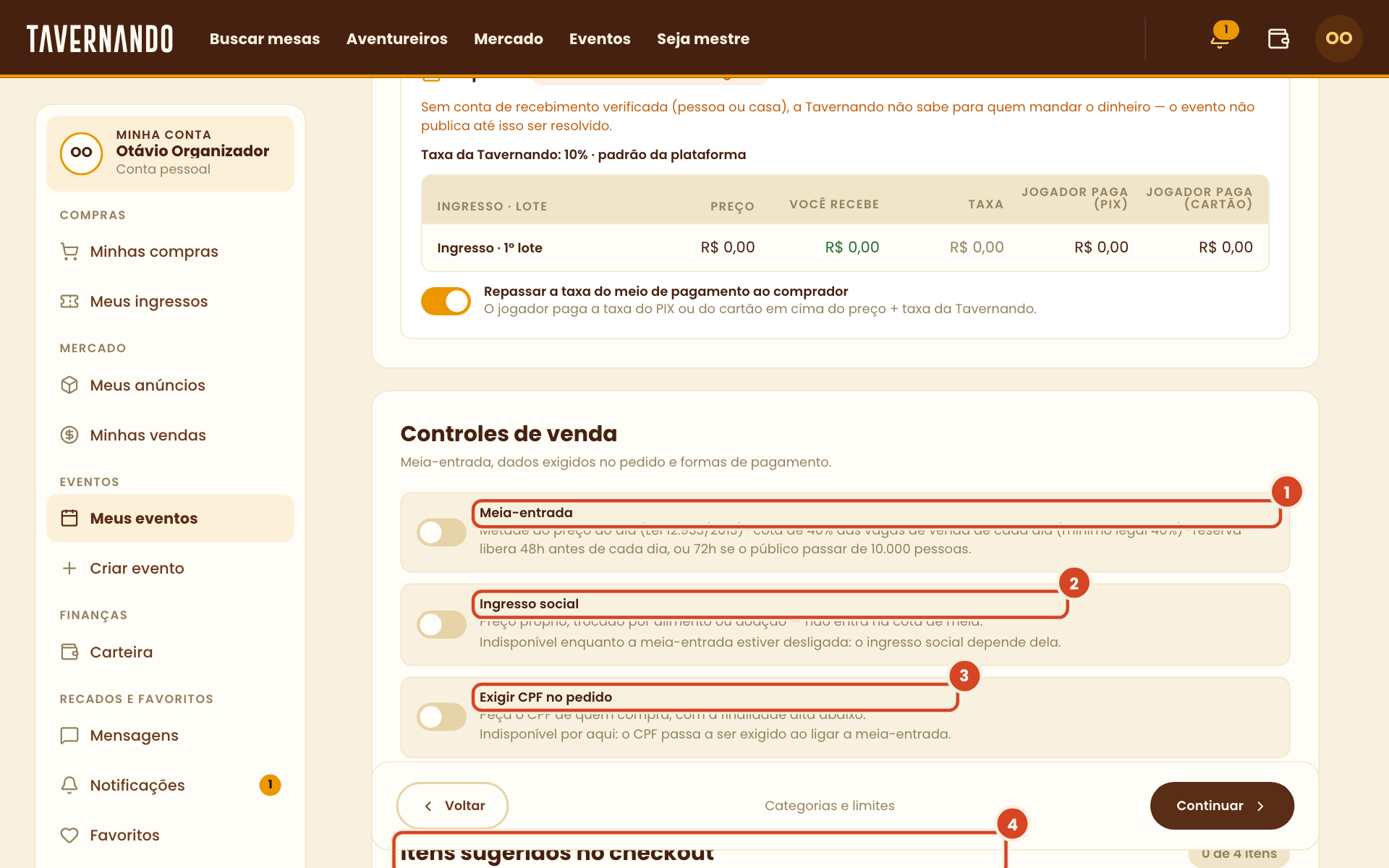Click the Continuar button
Viewport: 1389px width, 868px height.
pos(1222,806)
